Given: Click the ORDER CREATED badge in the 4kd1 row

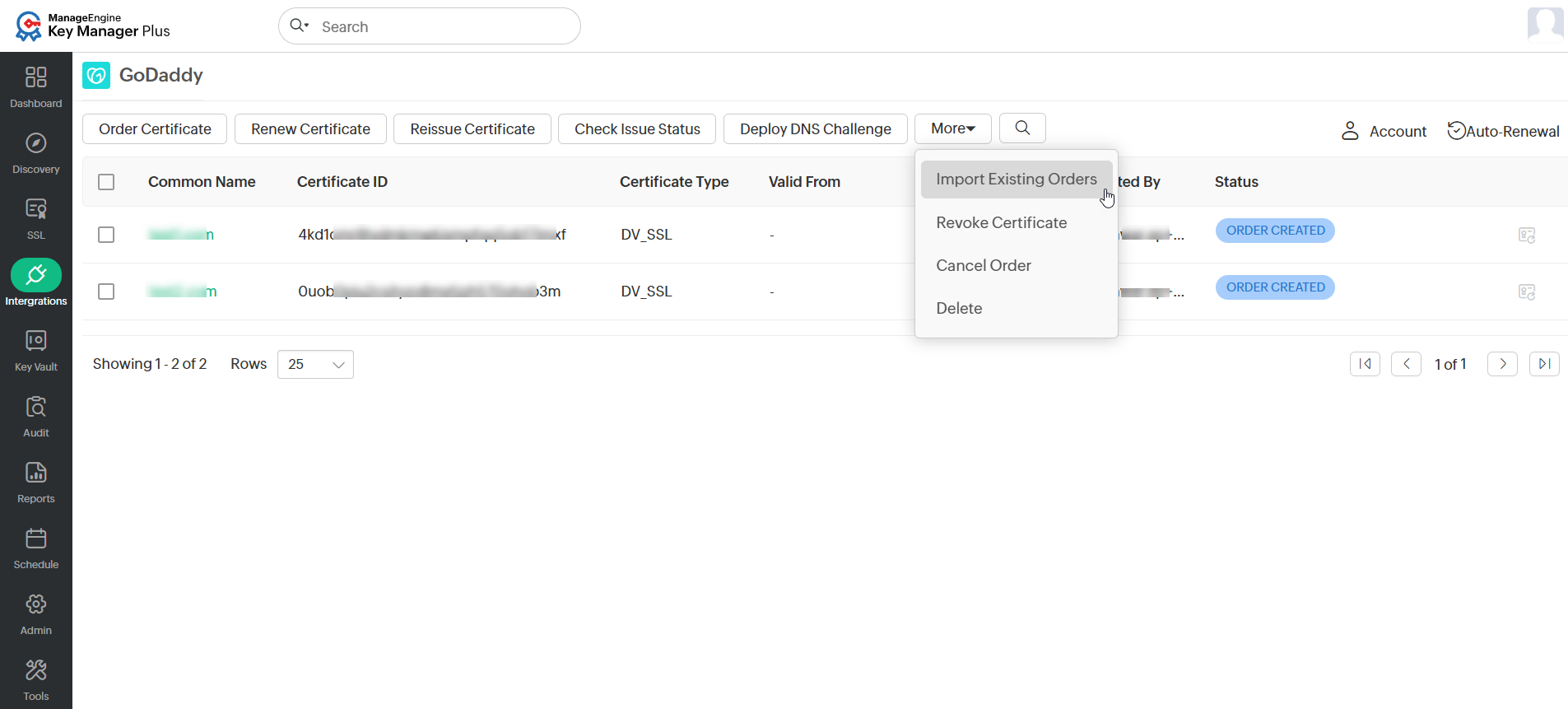Looking at the screenshot, I should 1275,231.
